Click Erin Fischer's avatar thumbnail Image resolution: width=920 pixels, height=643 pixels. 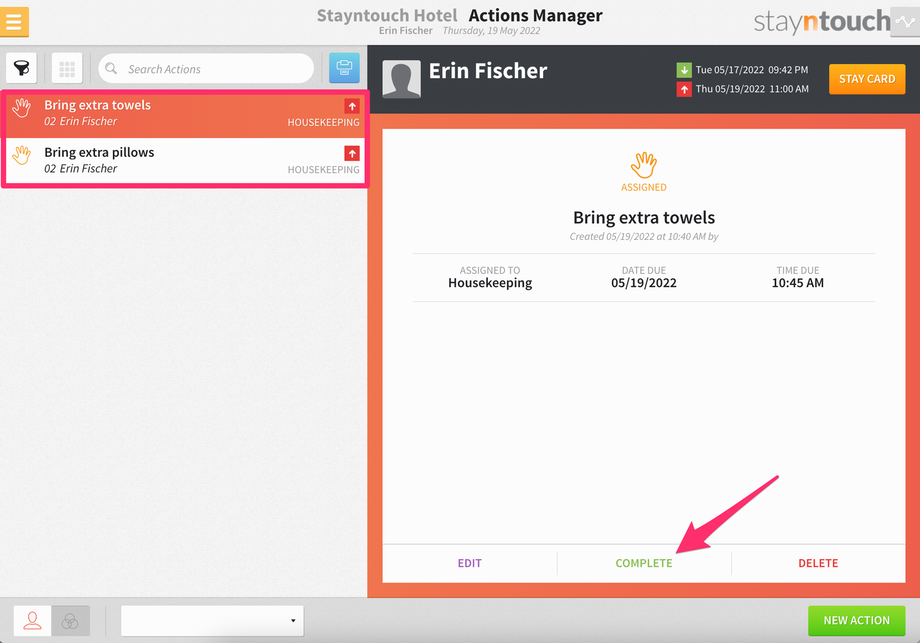(401, 79)
